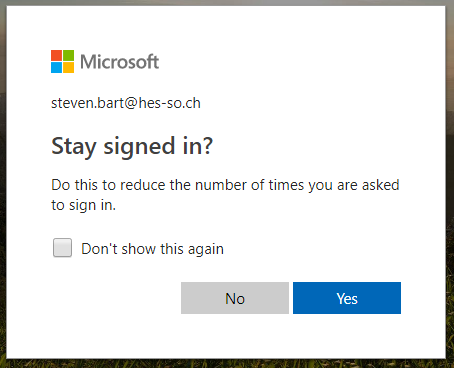
Task: Click the blue square in Microsoft logo
Action: (56, 67)
